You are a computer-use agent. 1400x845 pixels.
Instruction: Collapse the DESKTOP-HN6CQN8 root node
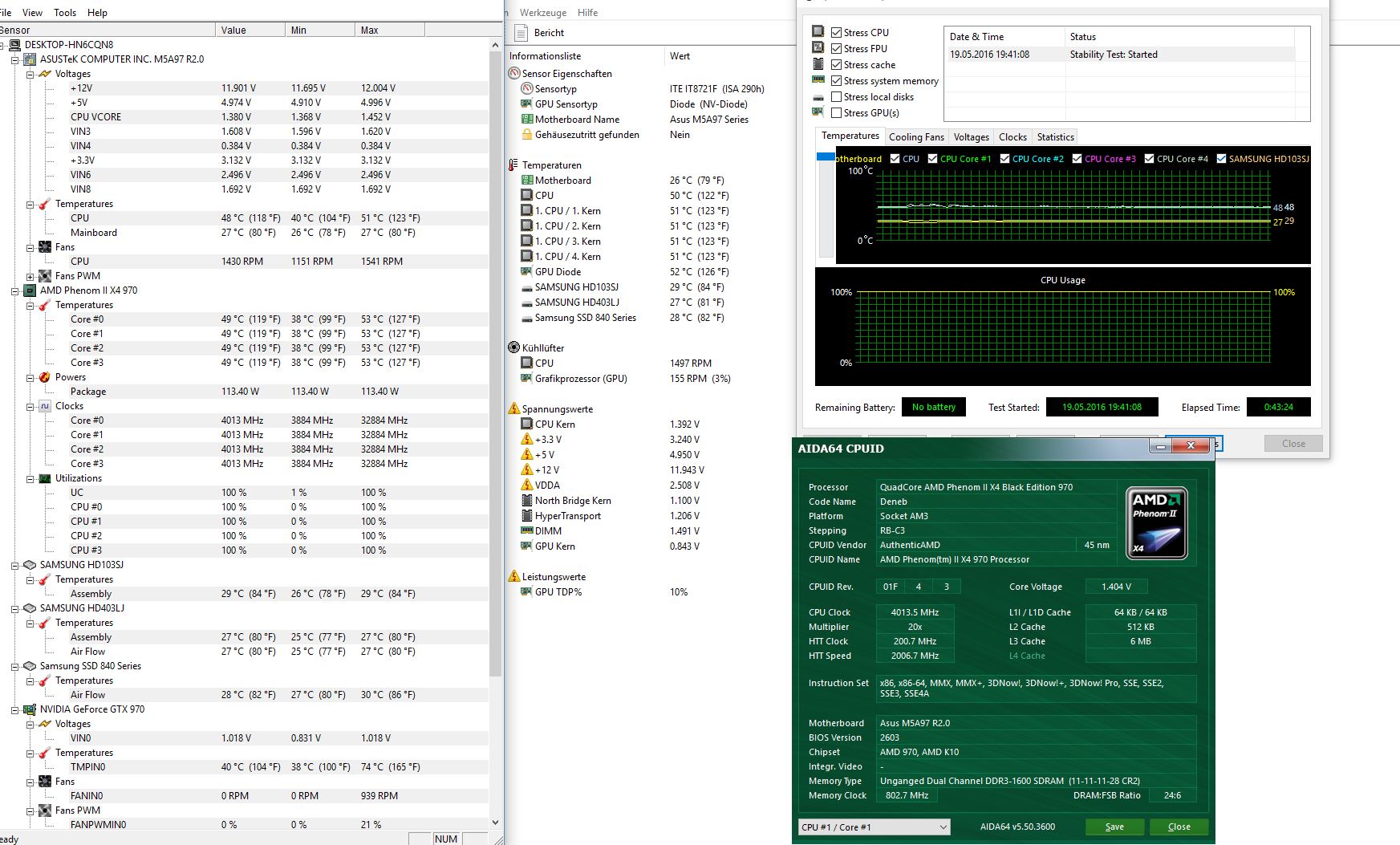1,45
